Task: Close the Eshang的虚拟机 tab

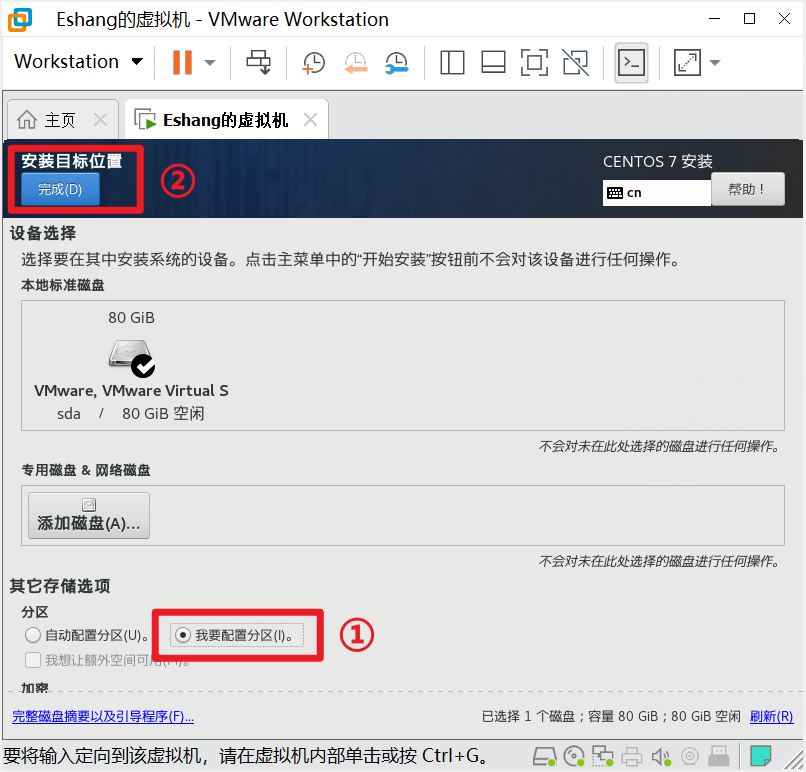Action: pos(310,120)
